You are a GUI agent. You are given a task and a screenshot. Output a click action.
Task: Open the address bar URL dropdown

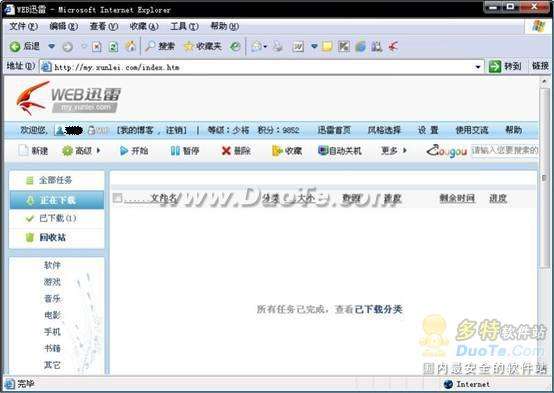[478, 67]
